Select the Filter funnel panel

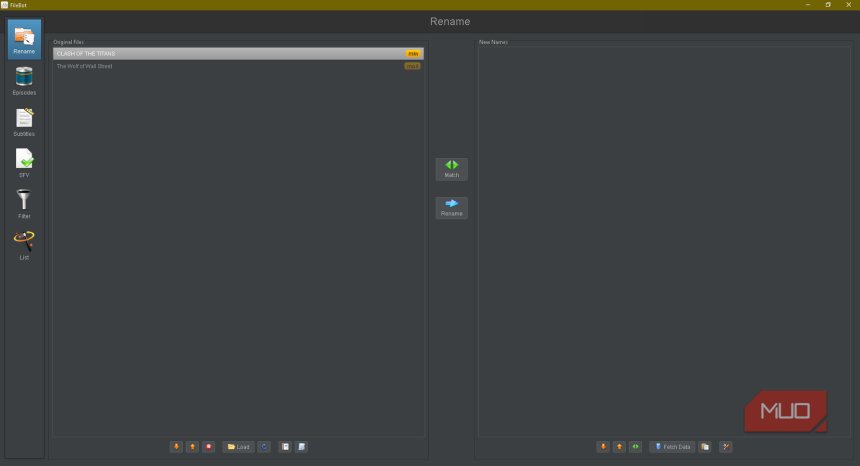click(24, 204)
